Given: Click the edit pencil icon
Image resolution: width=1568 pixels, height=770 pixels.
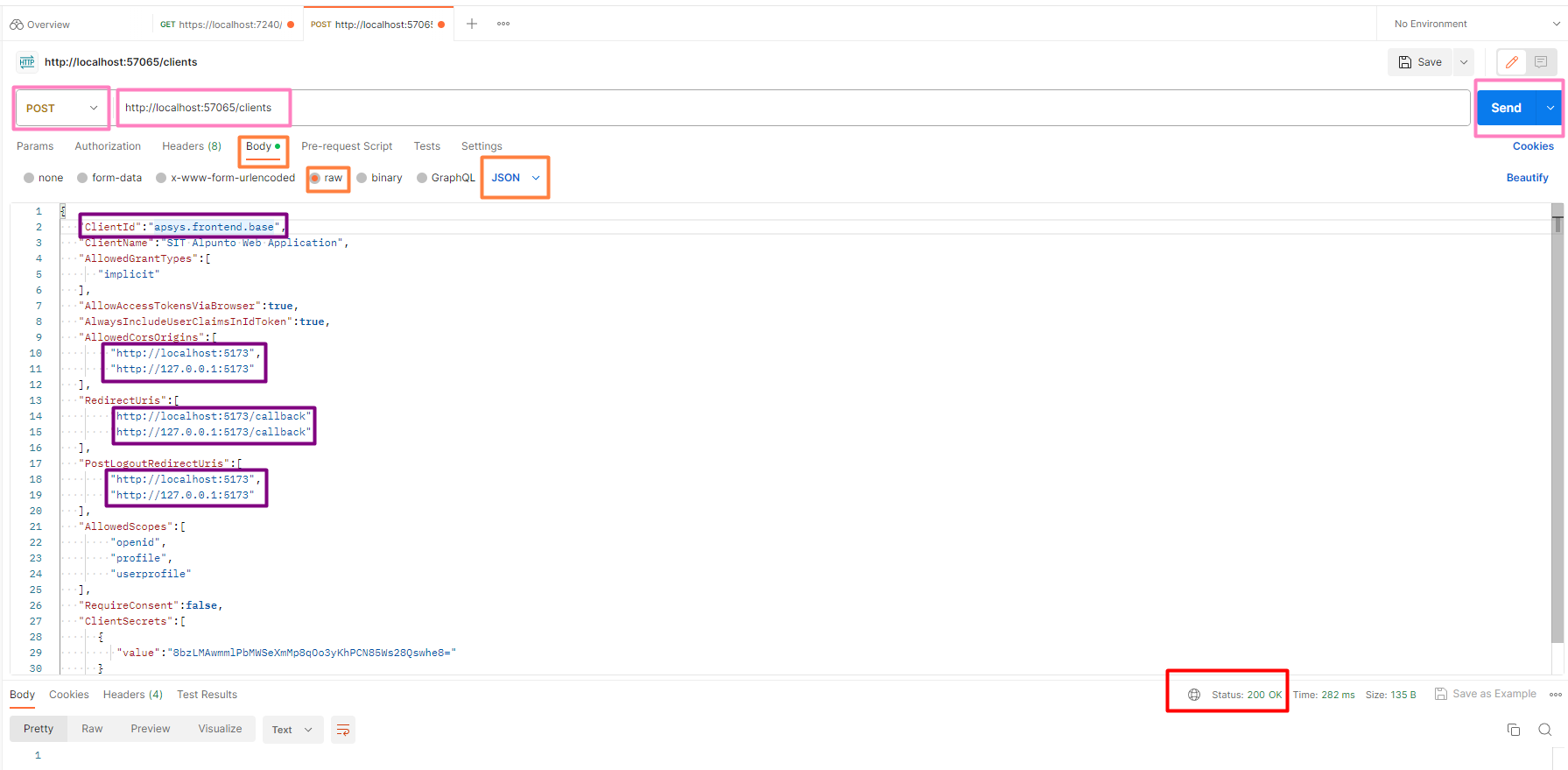Looking at the screenshot, I should coord(1511,62).
